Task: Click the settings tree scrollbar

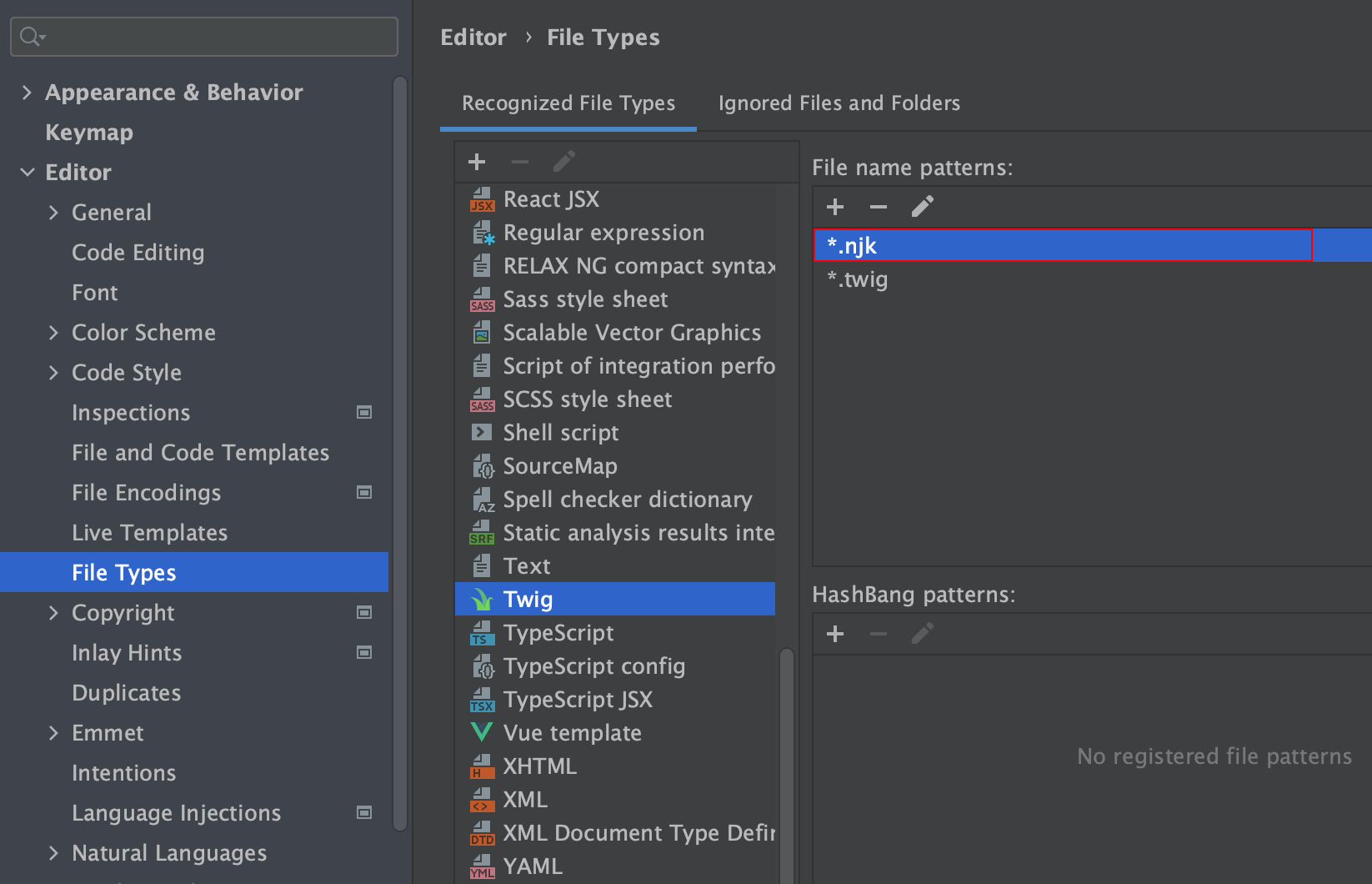Action: coord(400,454)
